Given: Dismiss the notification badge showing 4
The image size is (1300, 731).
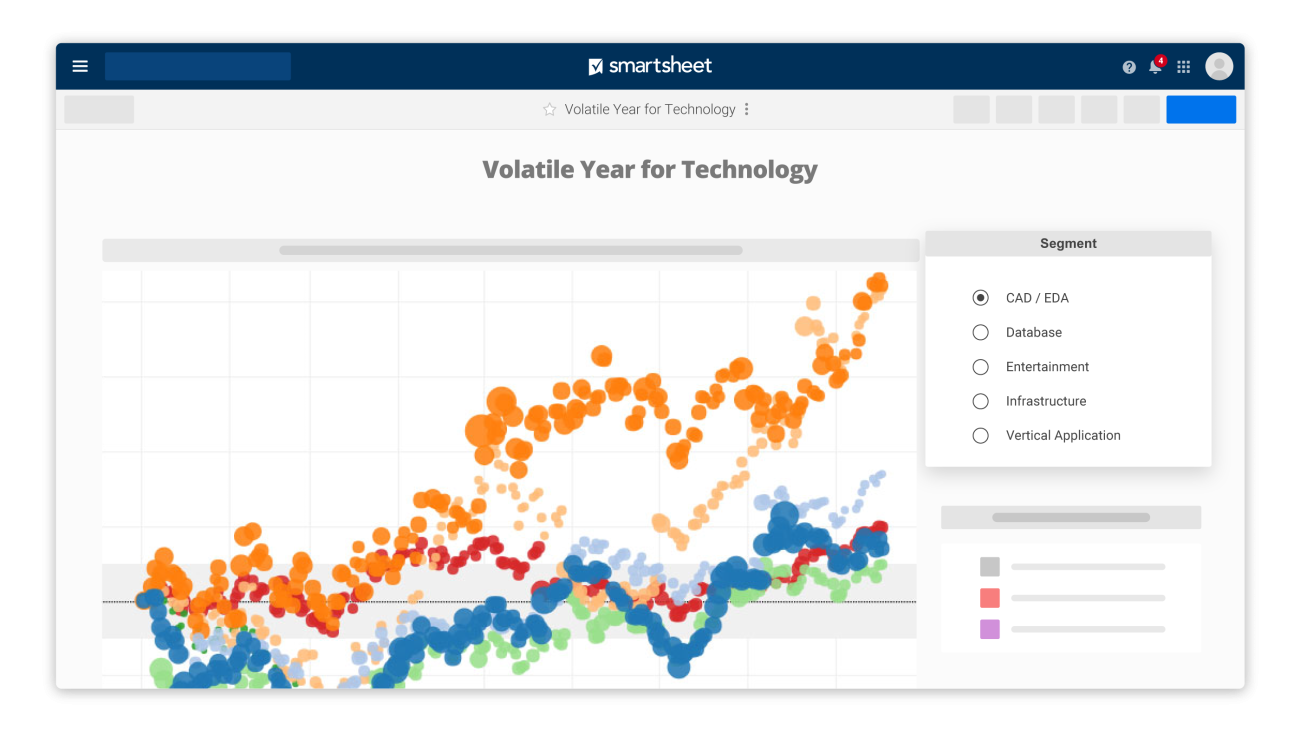Looking at the screenshot, I should 1161,59.
